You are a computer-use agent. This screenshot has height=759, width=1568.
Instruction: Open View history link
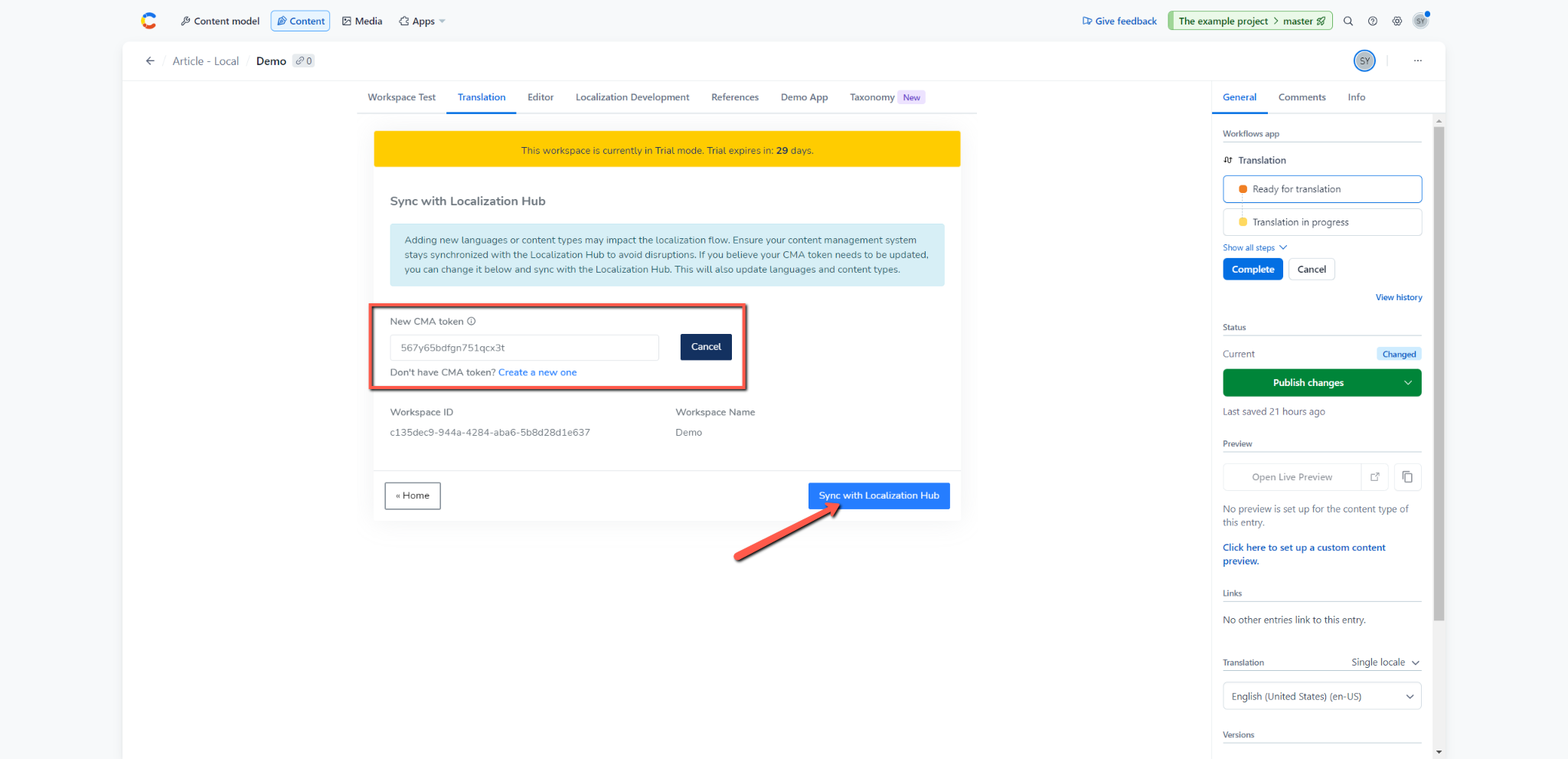pos(1399,297)
